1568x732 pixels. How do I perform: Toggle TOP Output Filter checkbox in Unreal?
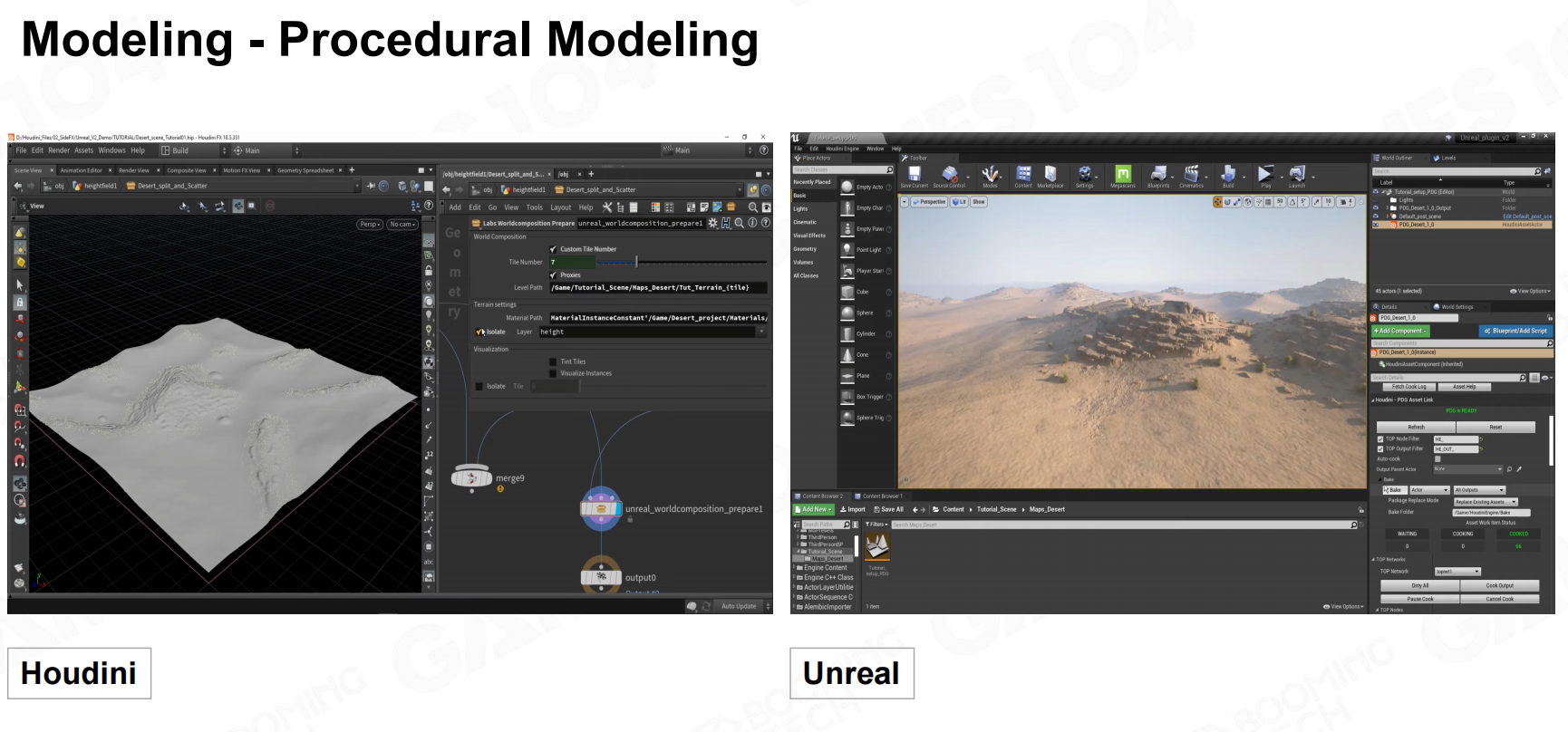click(1380, 448)
